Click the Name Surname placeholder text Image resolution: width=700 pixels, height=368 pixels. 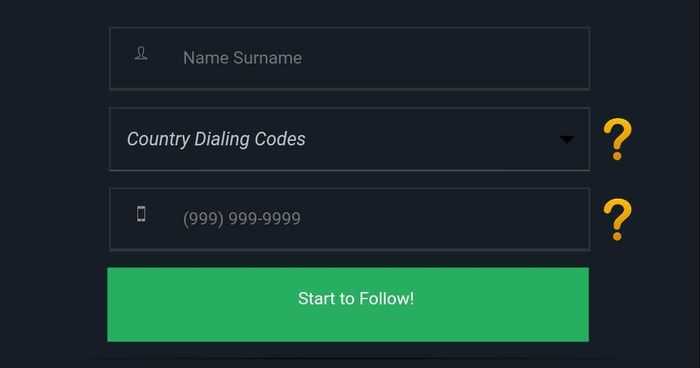[242, 58]
